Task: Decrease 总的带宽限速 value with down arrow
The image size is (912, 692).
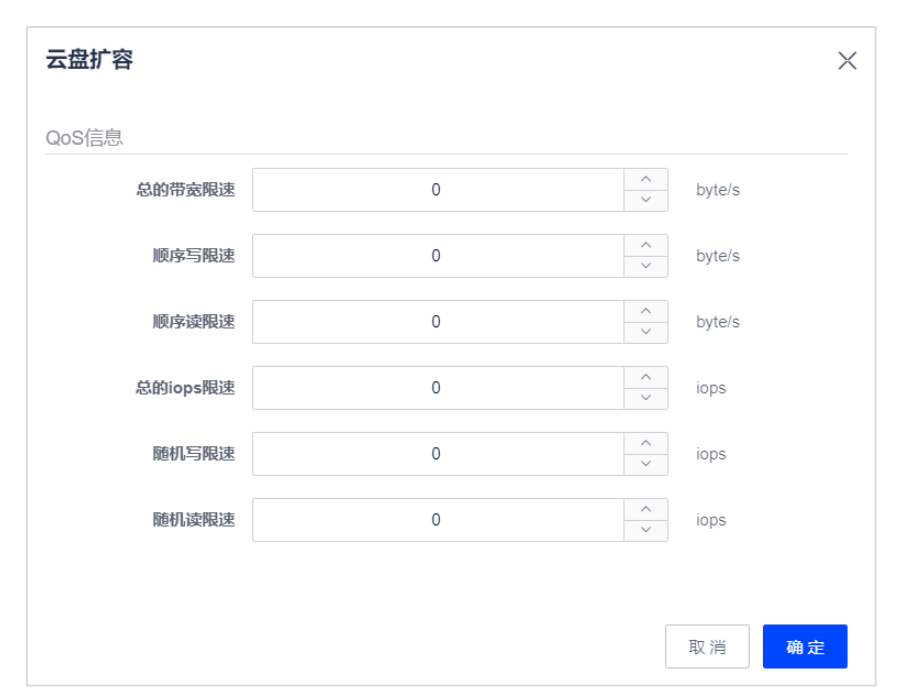Action: 646,200
